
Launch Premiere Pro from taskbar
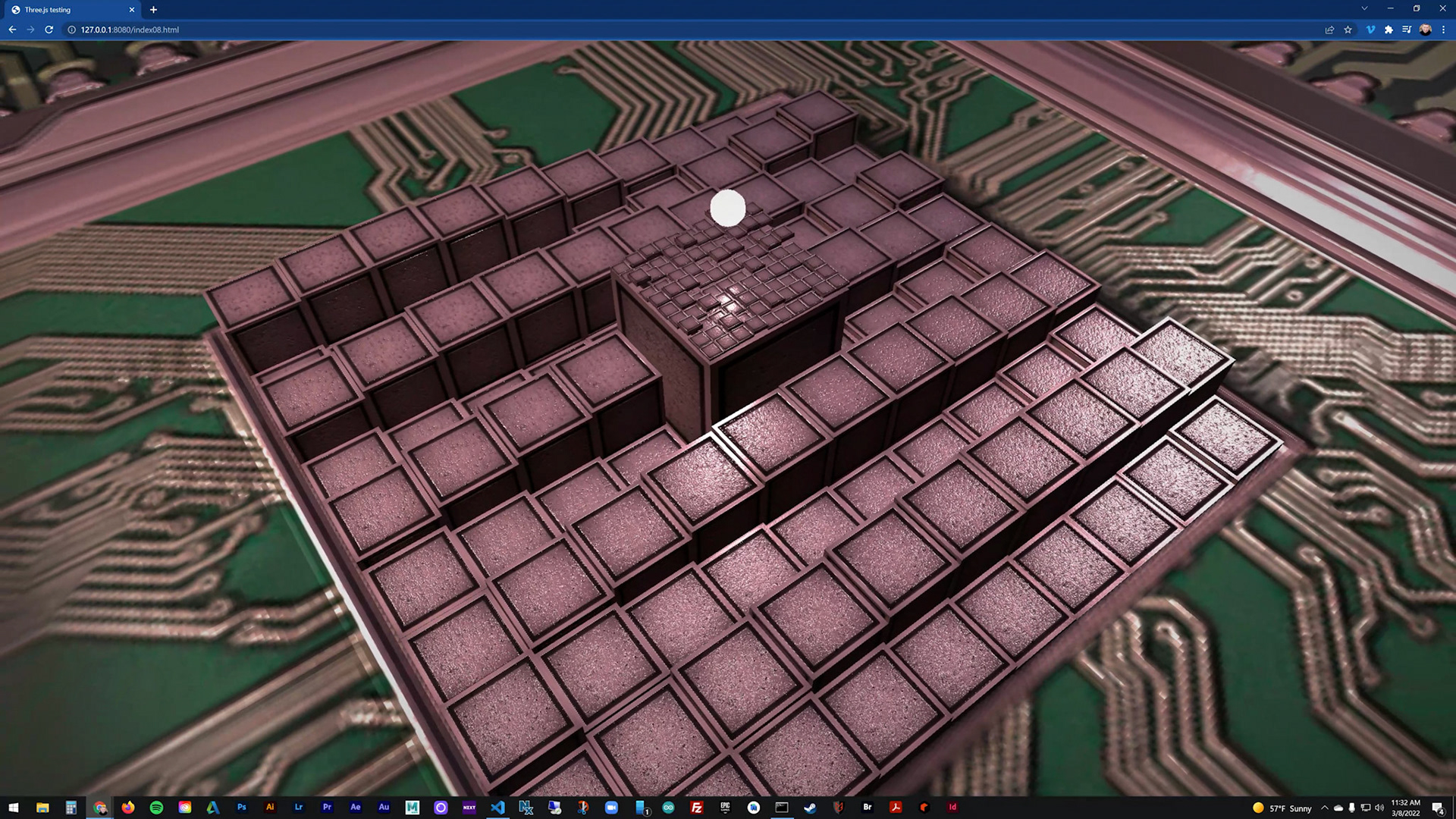(x=327, y=807)
